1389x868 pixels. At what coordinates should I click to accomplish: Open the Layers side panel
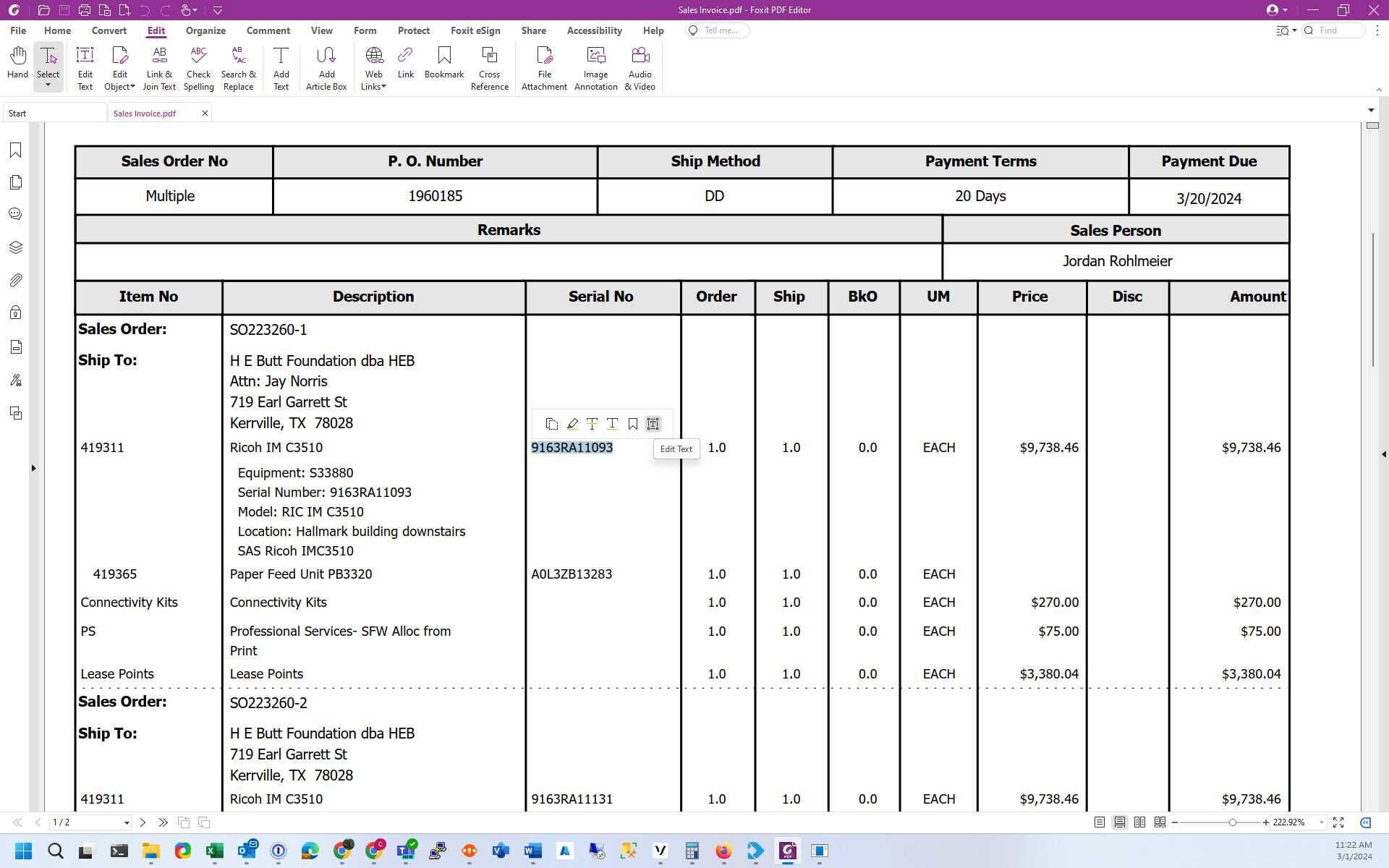pos(15,247)
